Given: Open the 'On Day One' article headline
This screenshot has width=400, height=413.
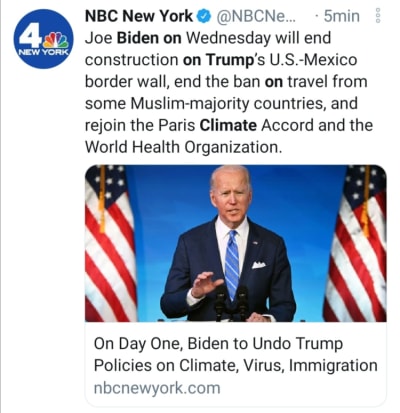Looking at the screenshot, I should point(235,354).
